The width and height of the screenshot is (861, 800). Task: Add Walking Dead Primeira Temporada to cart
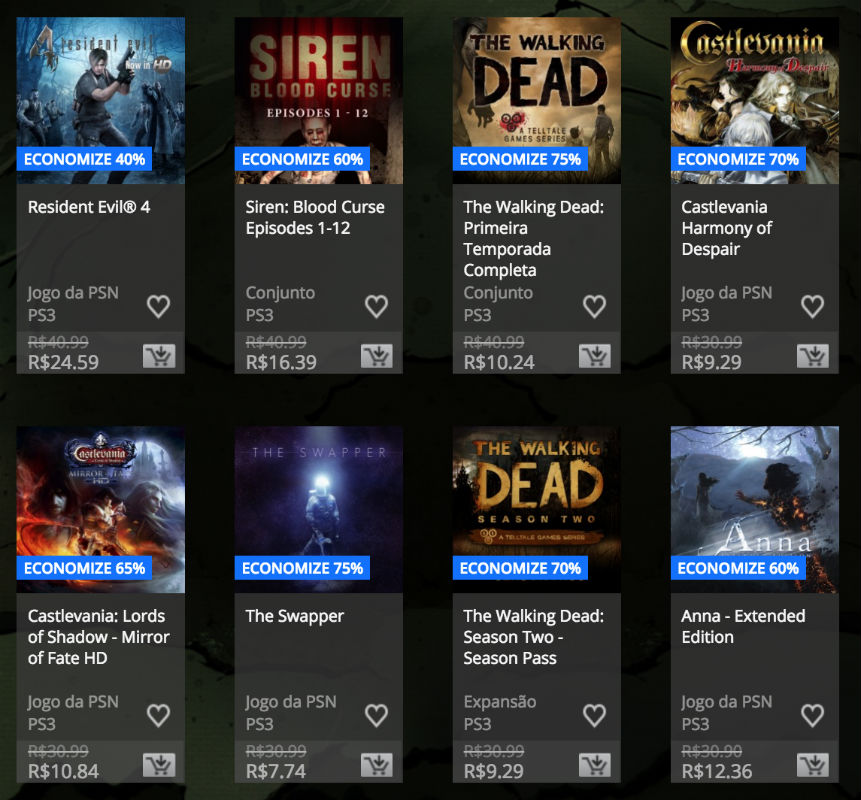tap(595, 356)
